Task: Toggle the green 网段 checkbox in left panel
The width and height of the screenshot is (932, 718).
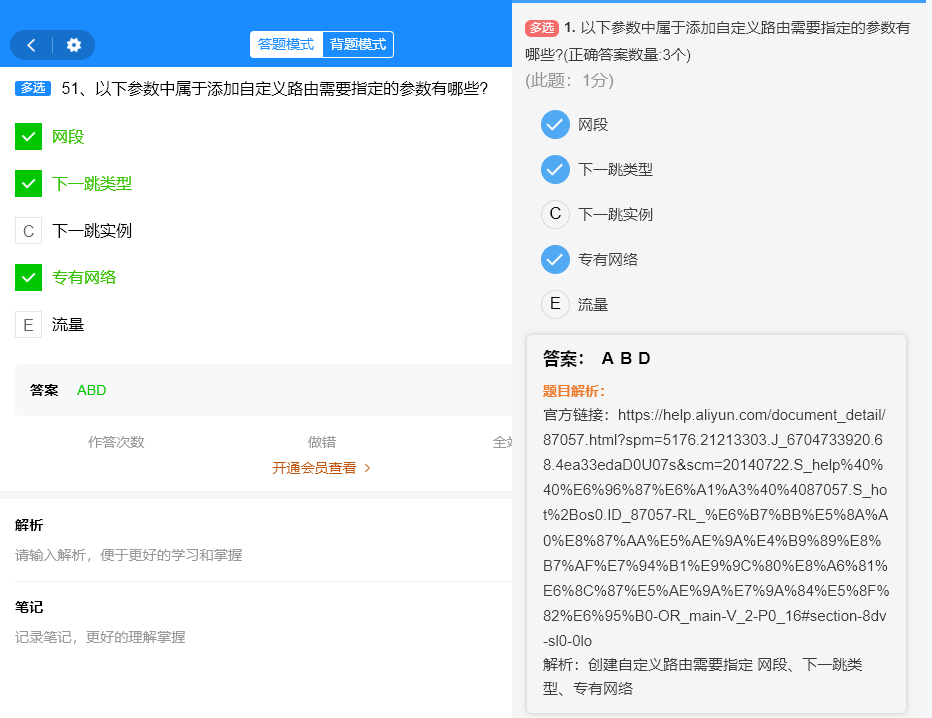Action: click(29, 137)
